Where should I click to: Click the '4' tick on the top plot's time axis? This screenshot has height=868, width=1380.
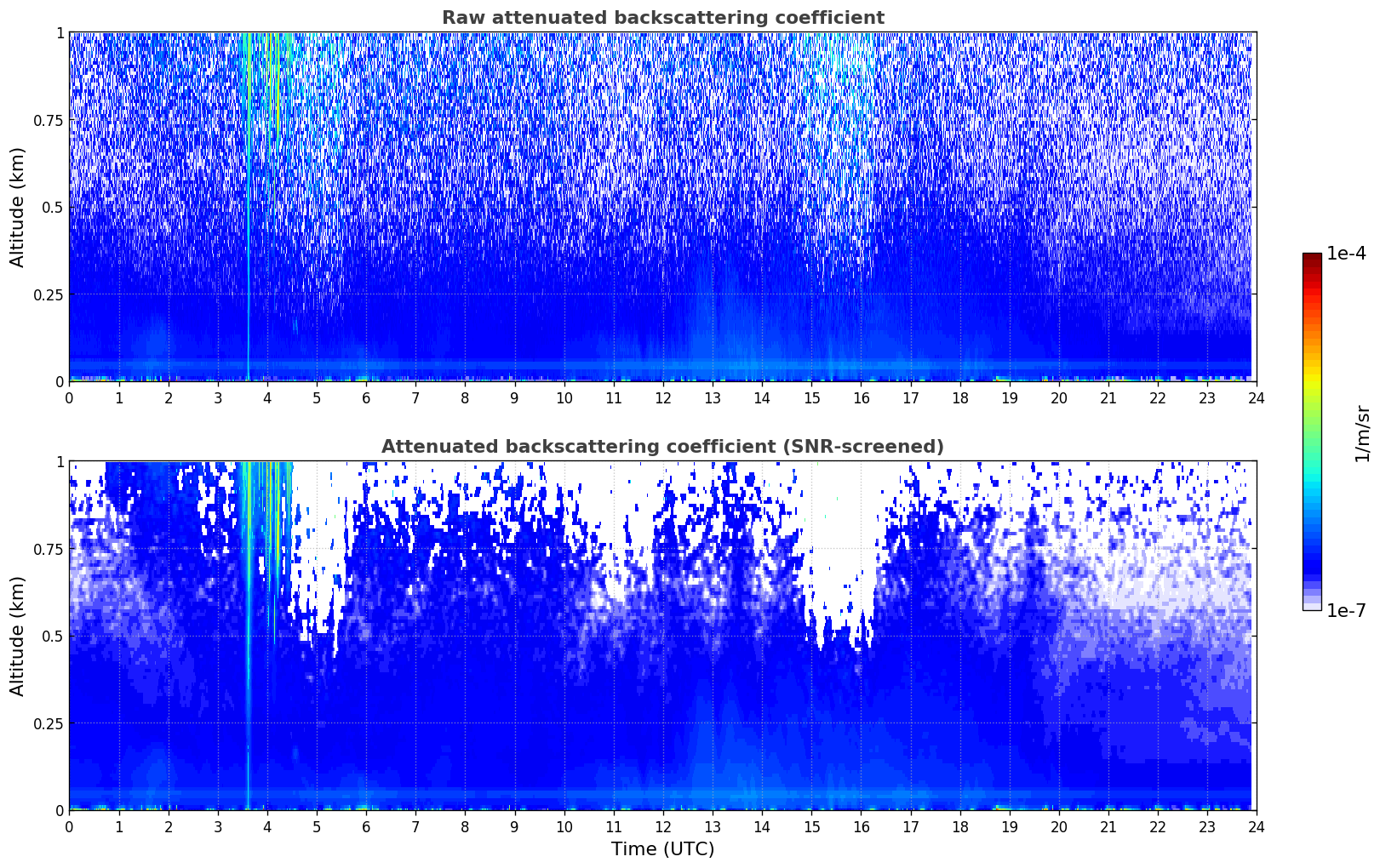tap(267, 397)
